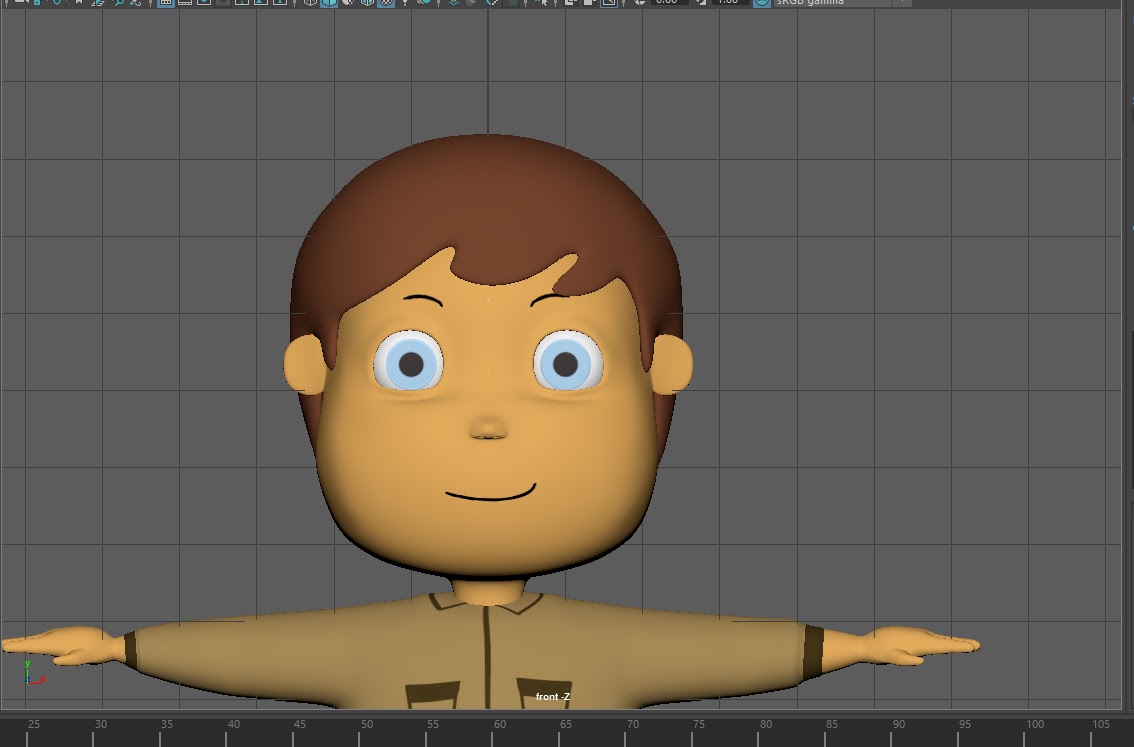The image size is (1134, 747).
Task: Toggle the view transform button beside sRGB gamma
Action: (762, 3)
